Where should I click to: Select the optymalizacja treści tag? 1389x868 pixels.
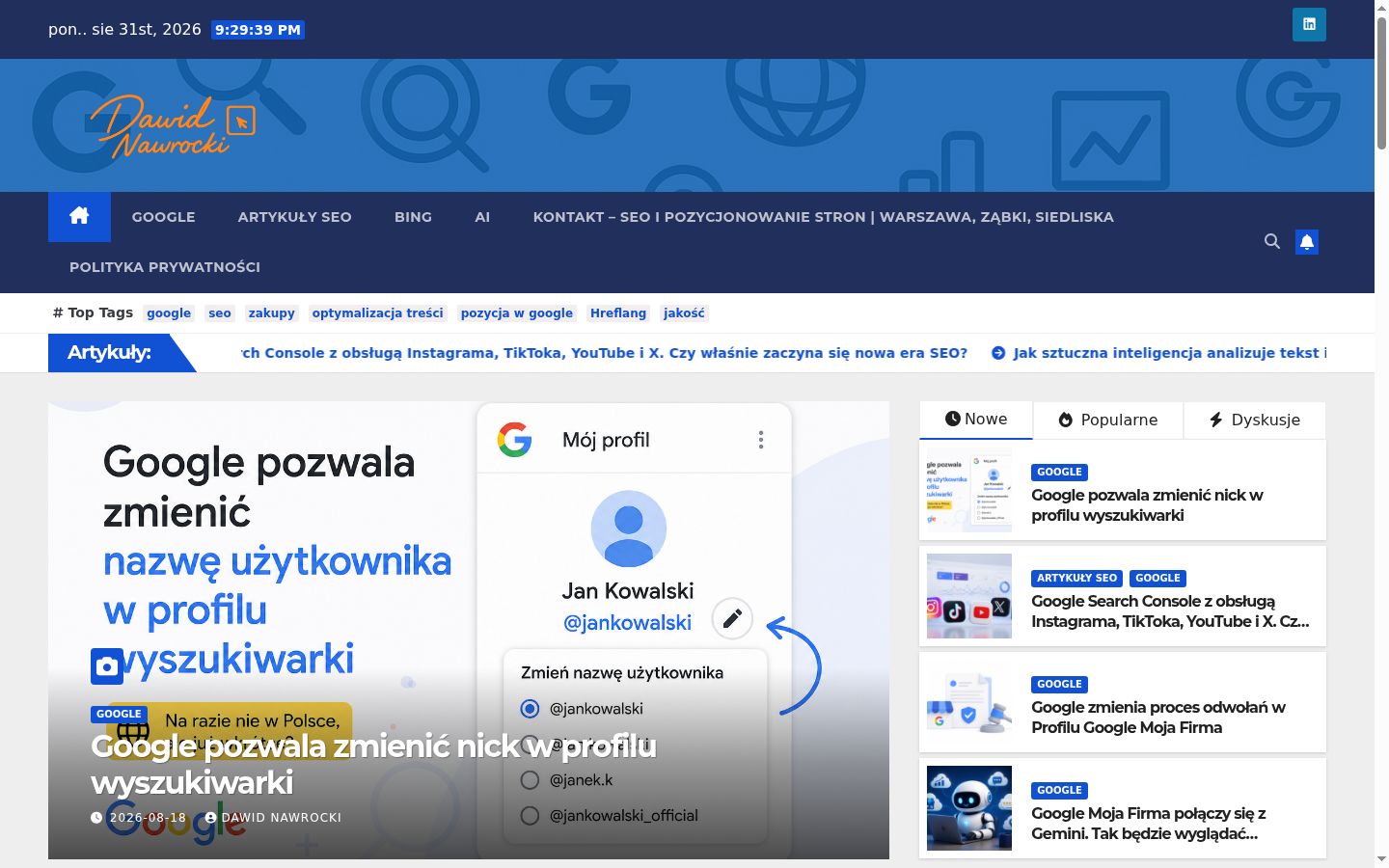(x=377, y=312)
